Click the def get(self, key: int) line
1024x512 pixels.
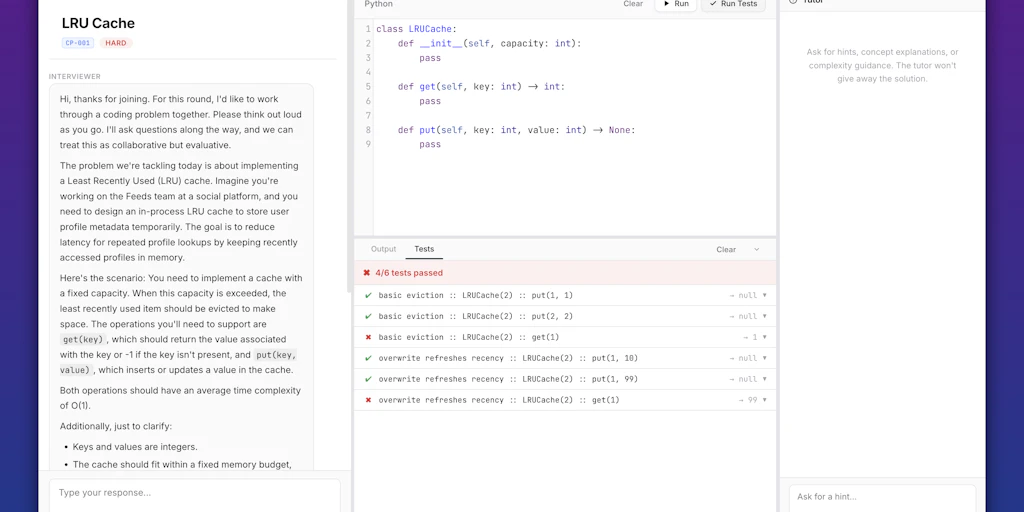click(481, 86)
